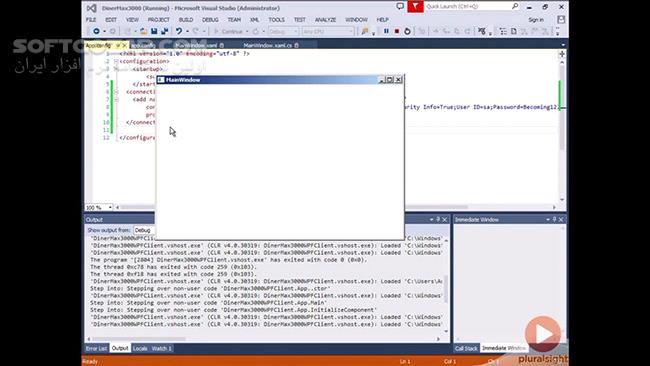
Task: Maximize the running MainWindow app window
Action: click(390, 80)
